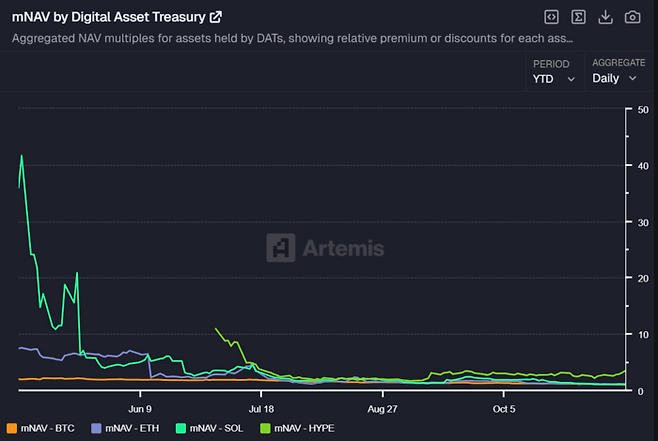This screenshot has width=658, height=441.
Task: Click the sigma formula icon
Action: coord(578,17)
